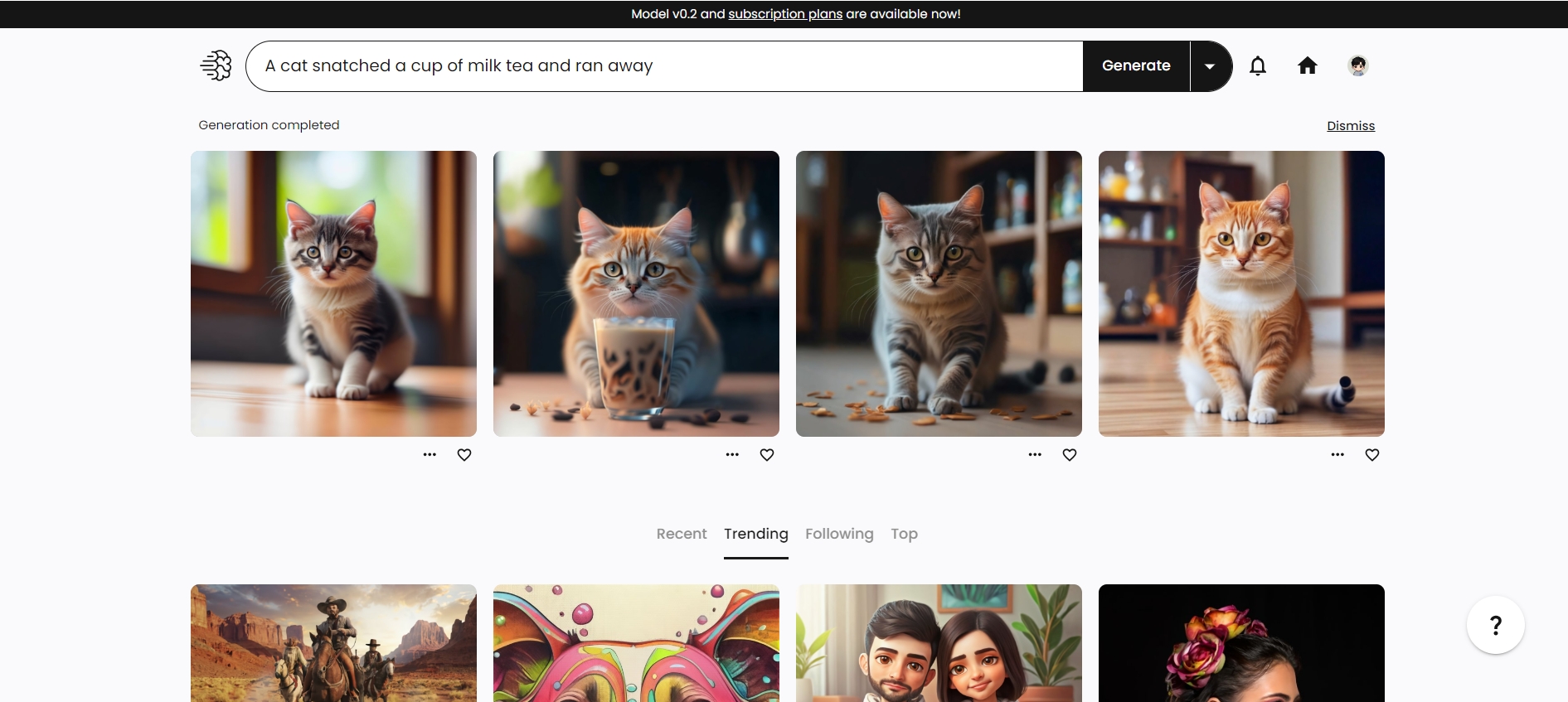Click the prompt text input field
This screenshot has height=702, width=1568.
coord(664,66)
